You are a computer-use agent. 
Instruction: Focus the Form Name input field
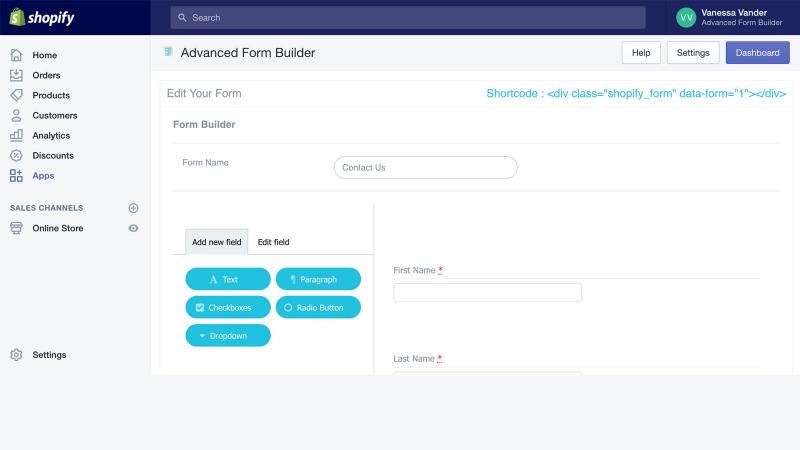pos(426,167)
